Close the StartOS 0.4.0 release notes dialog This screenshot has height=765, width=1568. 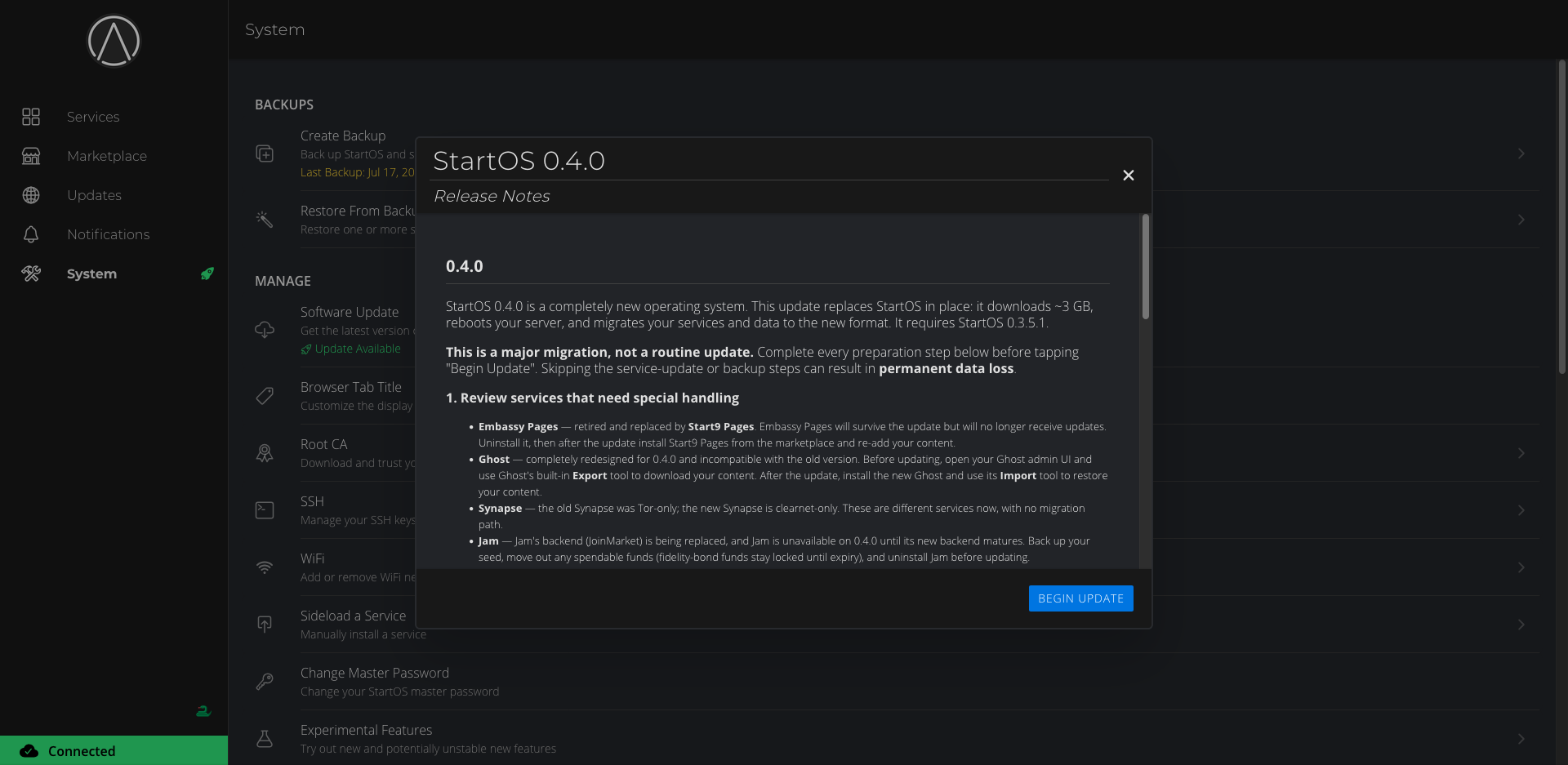[1129, 176]
